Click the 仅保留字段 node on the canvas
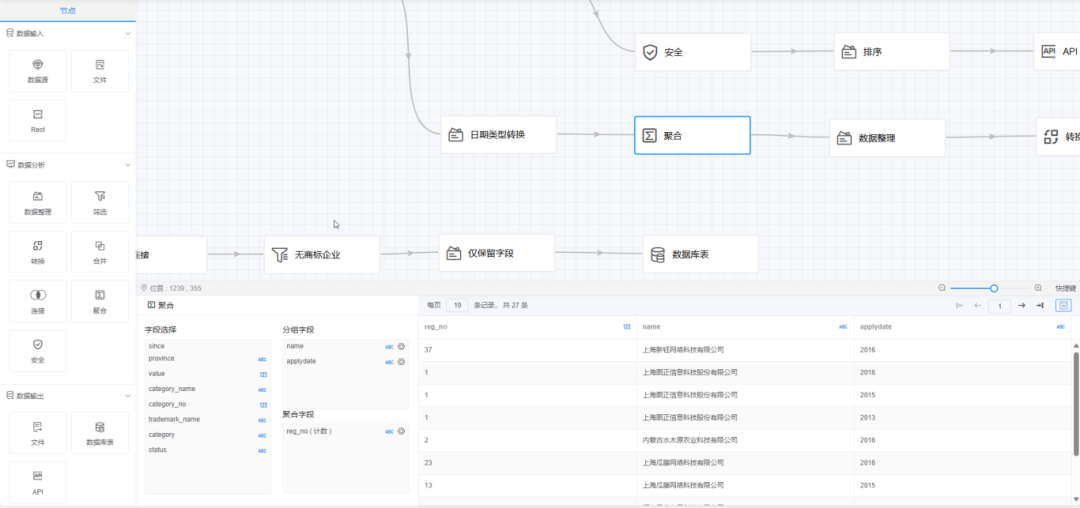This screenshot has height=508, width=1080. click(497, 253)
